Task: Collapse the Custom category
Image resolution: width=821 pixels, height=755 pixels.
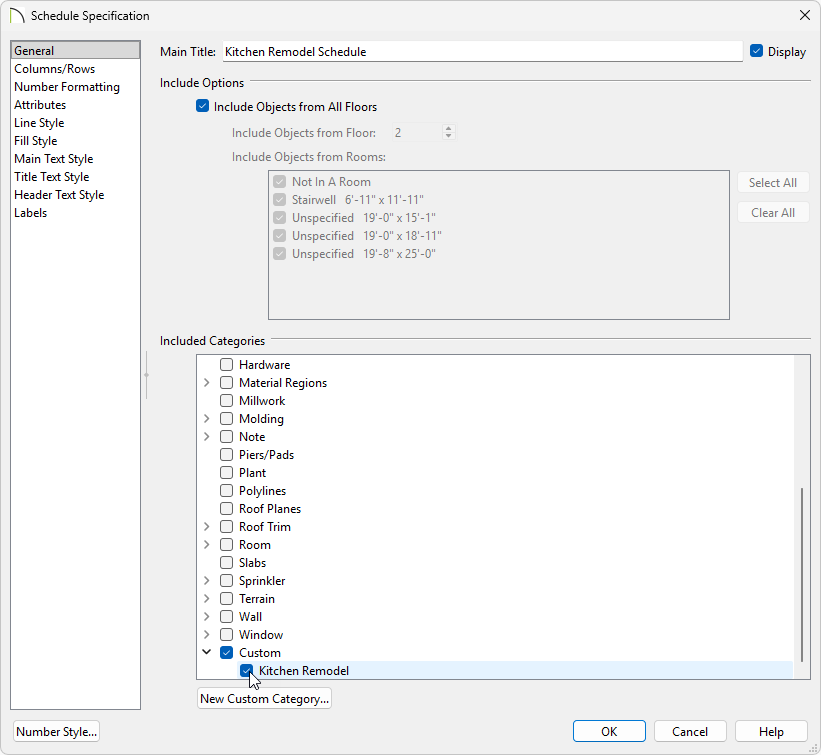Action: (x=206, y=652)
